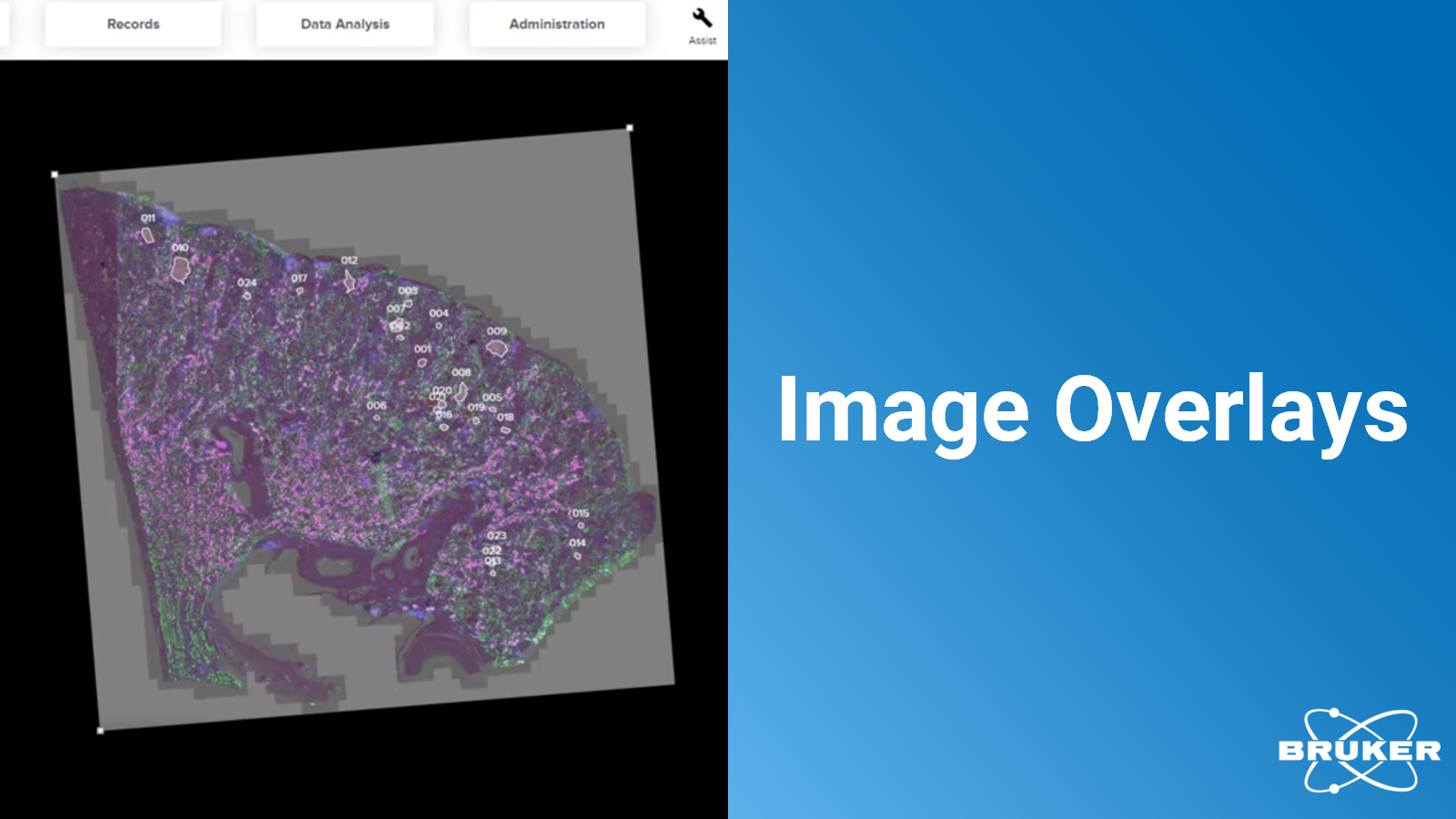Choose ROI 008 outlined region
This screenshot has width=1456, height=819.
click(462, 390)
